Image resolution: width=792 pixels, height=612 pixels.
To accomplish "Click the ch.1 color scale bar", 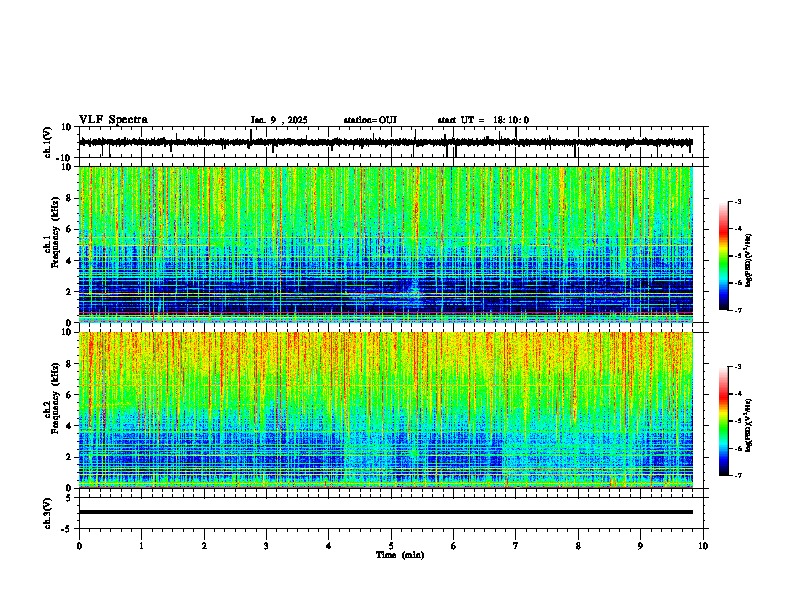I will click(x=724, y=256).
